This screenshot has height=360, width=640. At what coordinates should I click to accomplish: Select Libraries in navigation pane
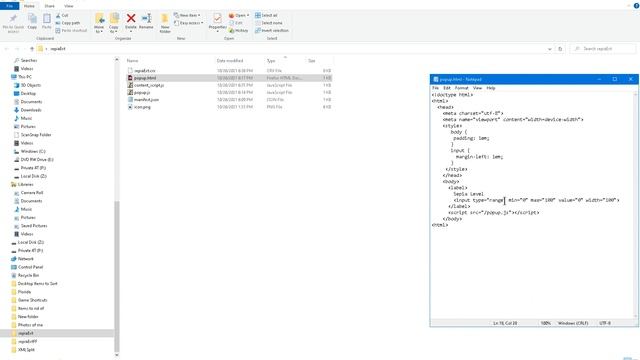pos(25,184)
